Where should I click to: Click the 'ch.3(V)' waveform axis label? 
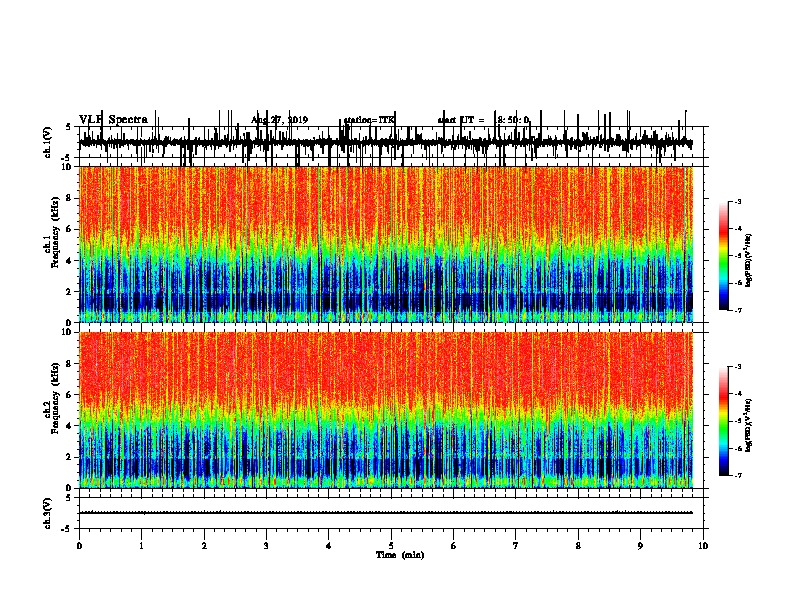[x=47, y=513]
